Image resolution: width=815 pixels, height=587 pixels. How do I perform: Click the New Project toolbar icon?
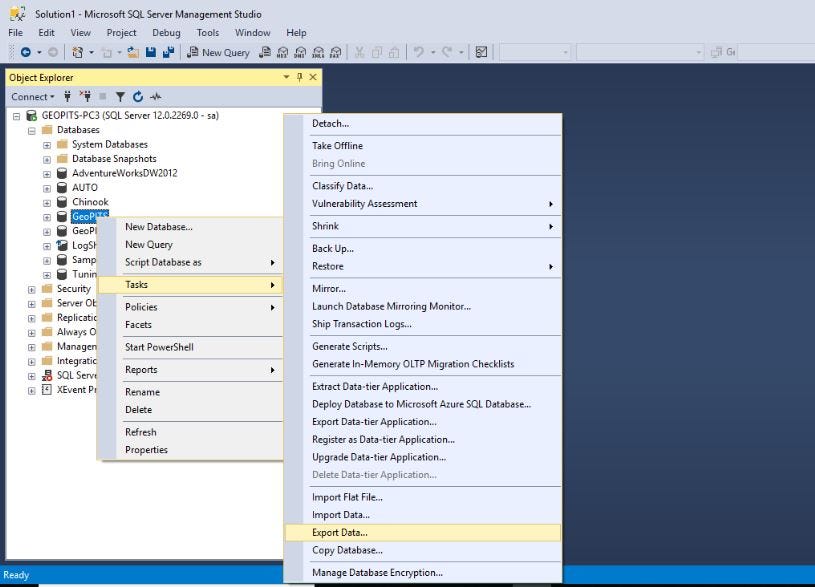click(x=77, y=52)
